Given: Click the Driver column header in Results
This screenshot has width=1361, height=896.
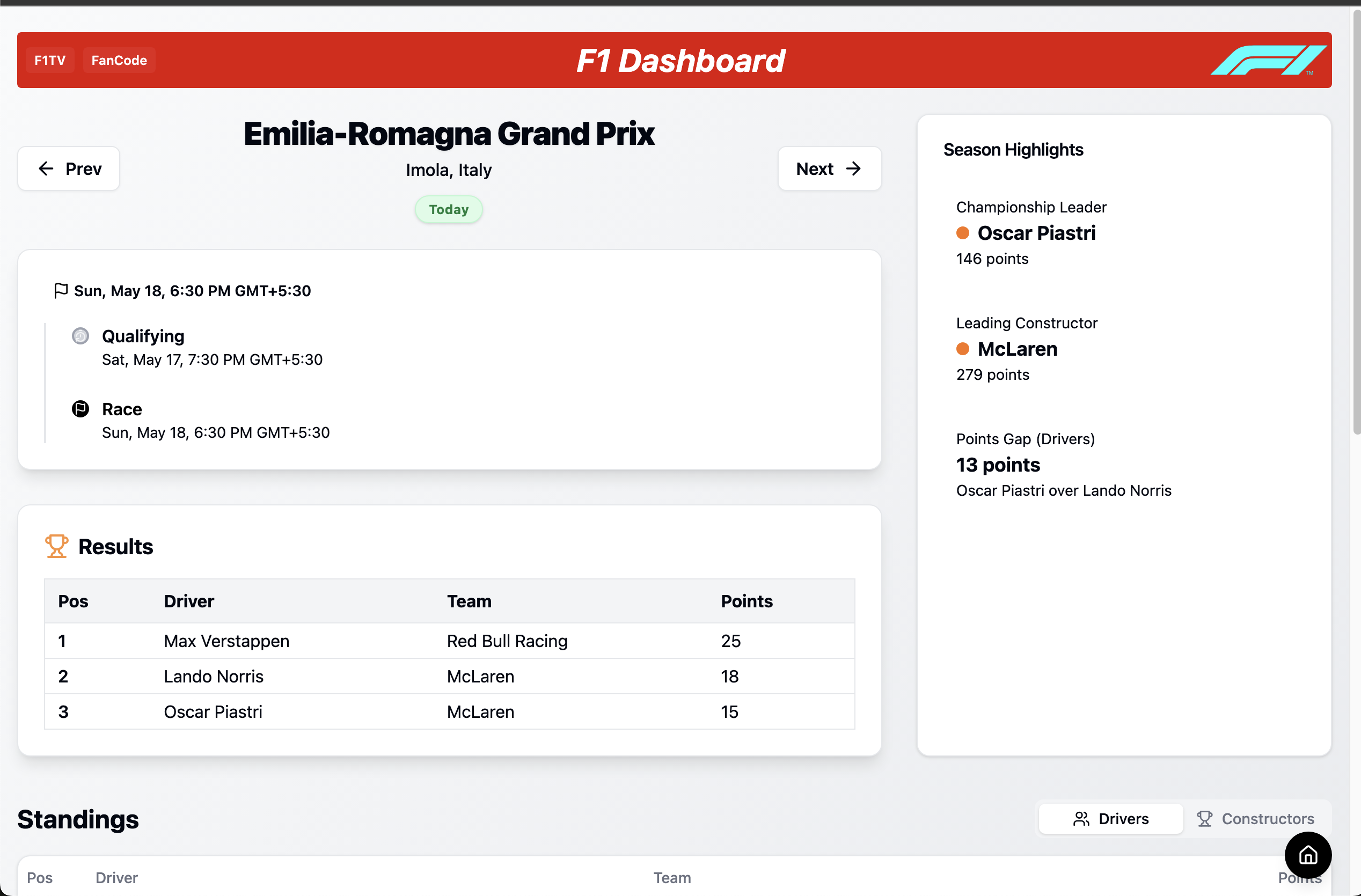Looking at the screenshot, I should [x=189, y=601].
